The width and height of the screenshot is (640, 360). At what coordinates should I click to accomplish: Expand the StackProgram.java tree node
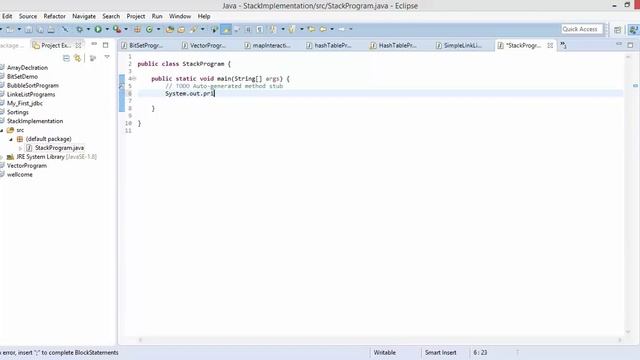click(21, 148)
